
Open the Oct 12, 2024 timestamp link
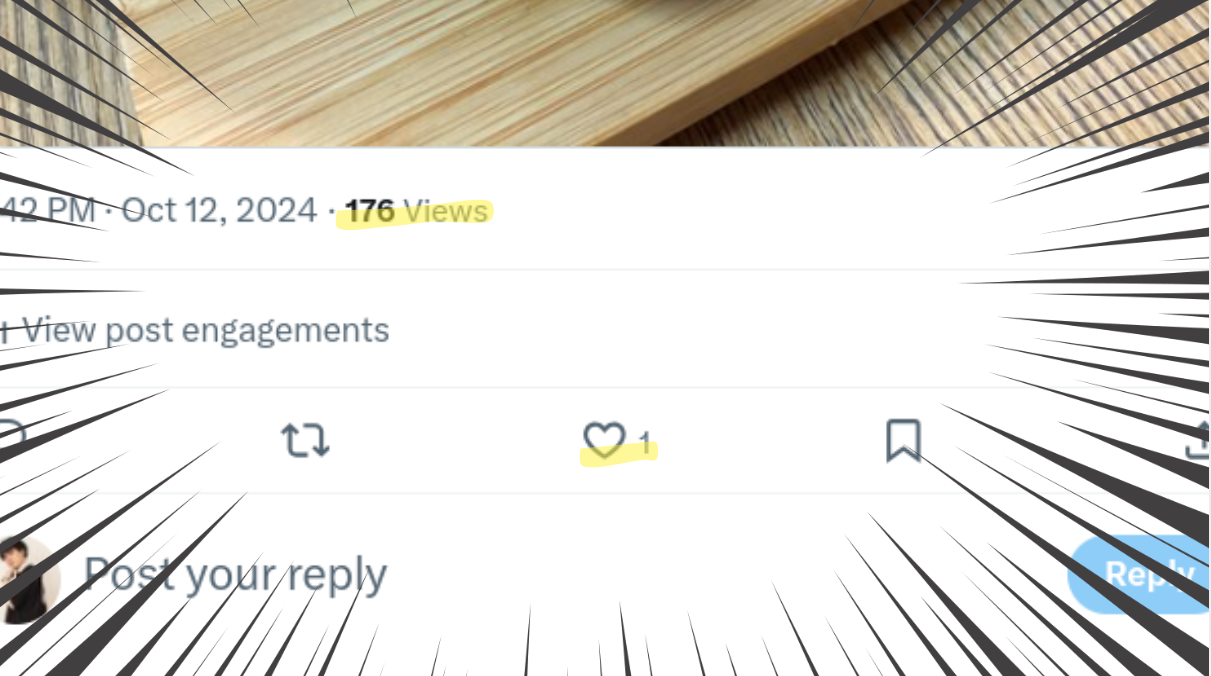click(x=219, y=211)
